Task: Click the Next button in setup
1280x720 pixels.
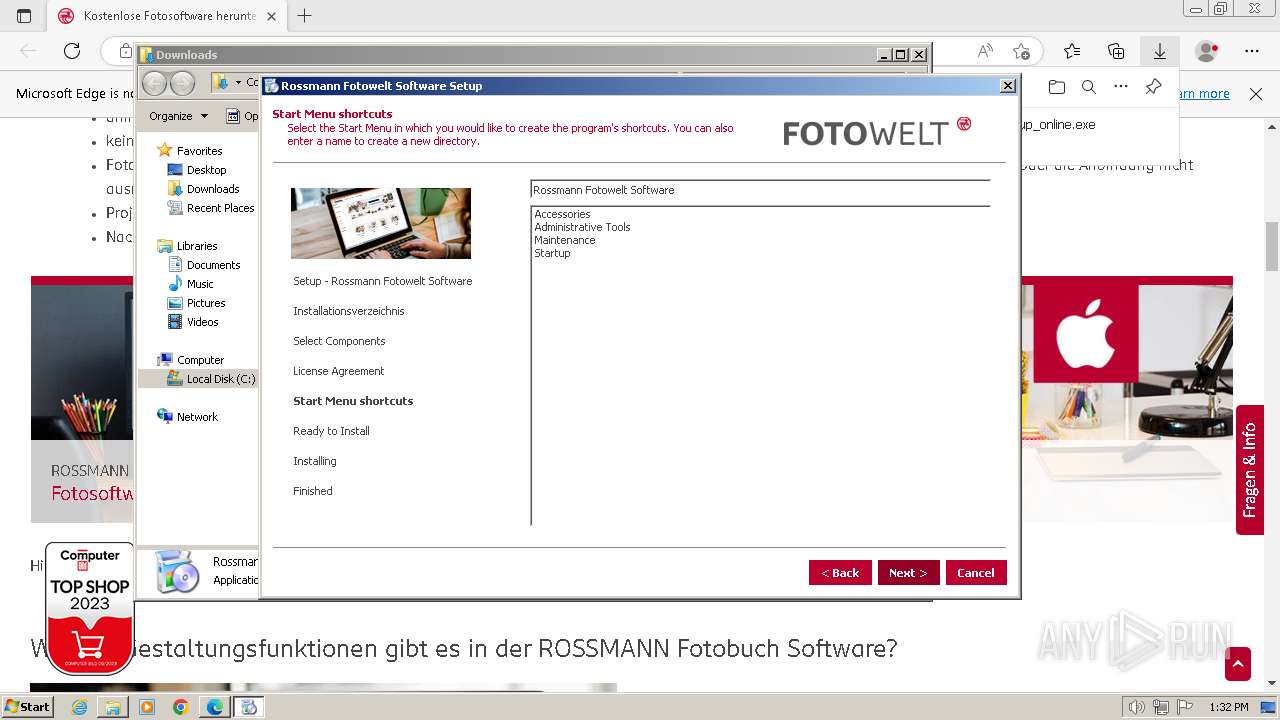Action: (908, 572)
